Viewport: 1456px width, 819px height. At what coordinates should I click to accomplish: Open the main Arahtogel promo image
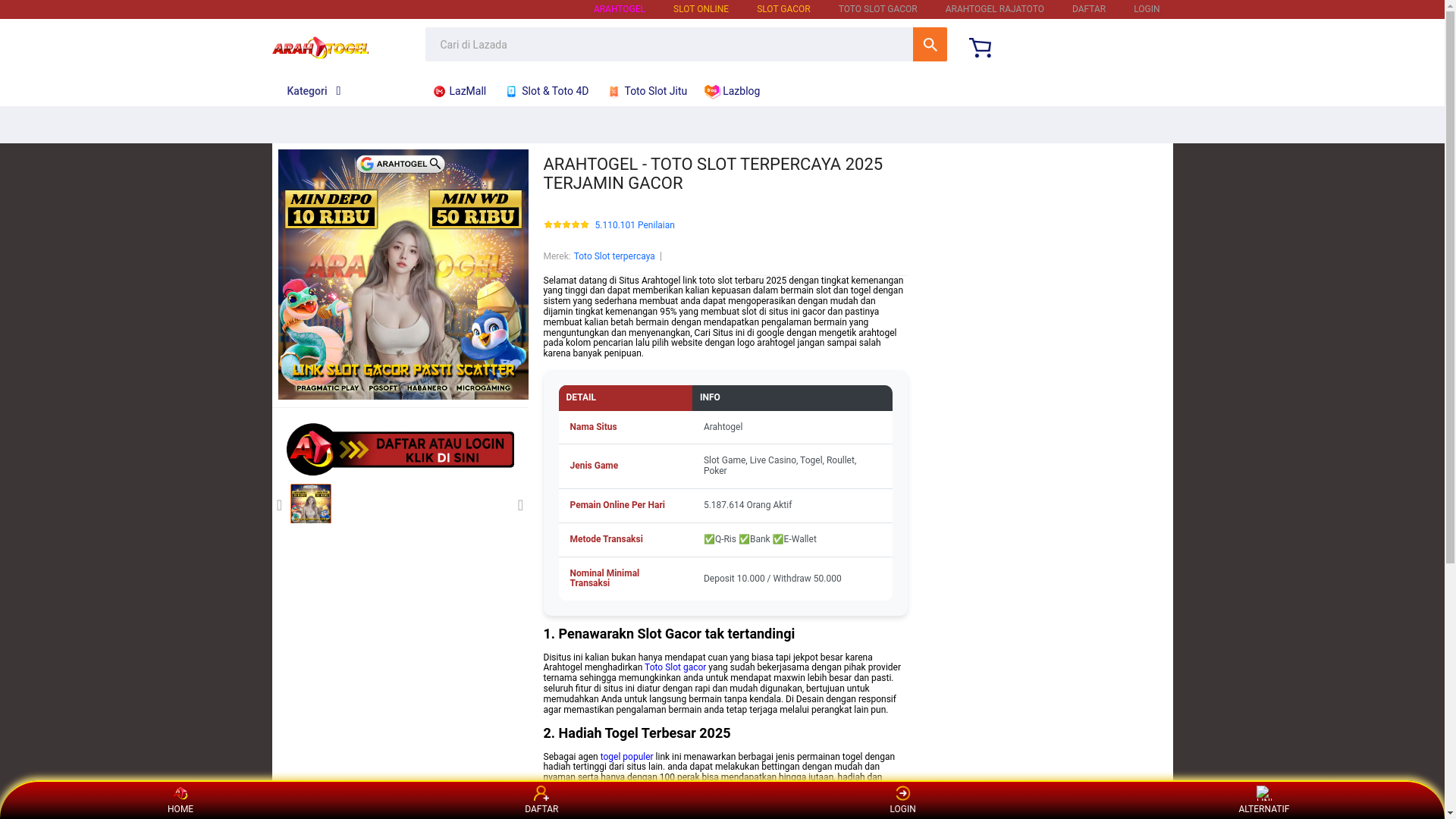coord(403,275)
